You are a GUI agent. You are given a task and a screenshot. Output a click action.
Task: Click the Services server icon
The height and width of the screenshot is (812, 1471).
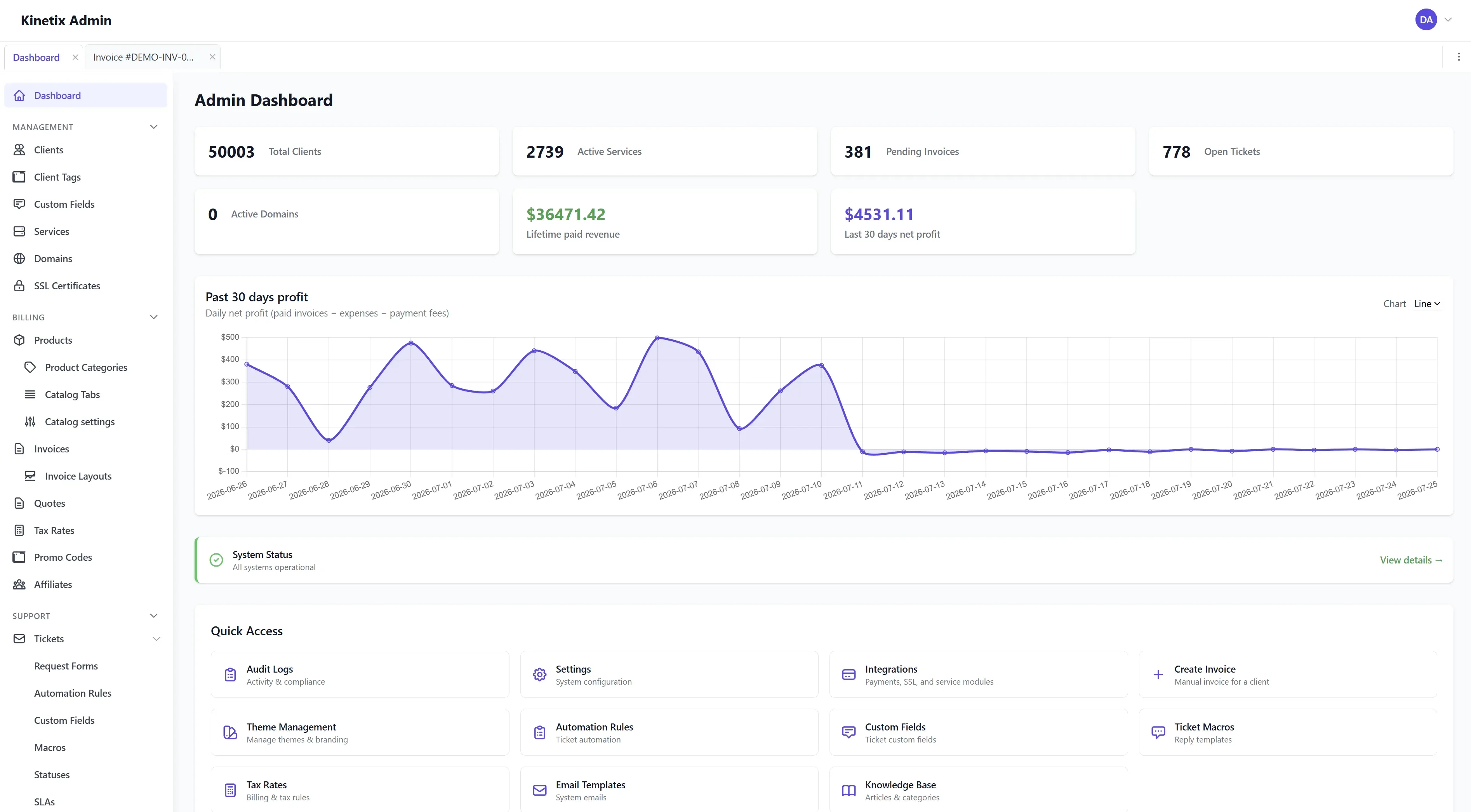[19, 231]
